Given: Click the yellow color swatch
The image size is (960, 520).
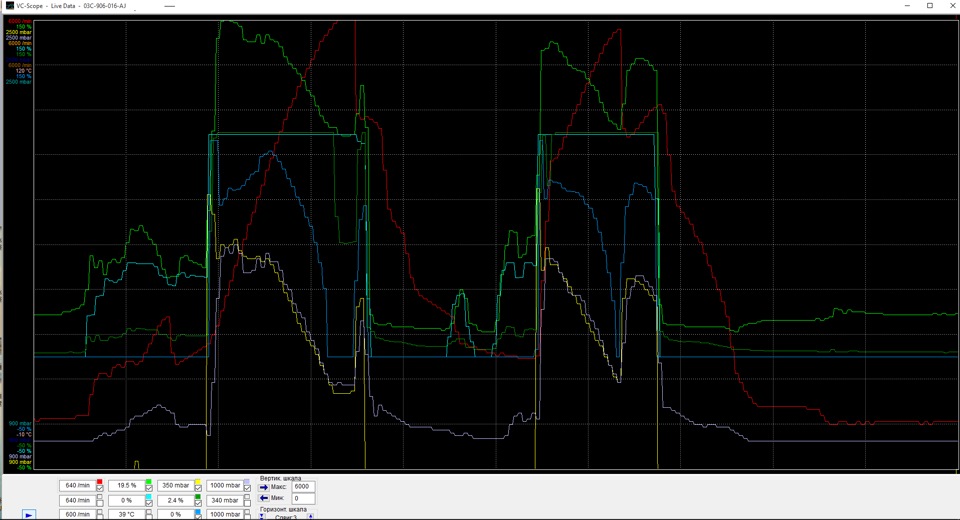Looking at the screenshot, I should (198, 481).
